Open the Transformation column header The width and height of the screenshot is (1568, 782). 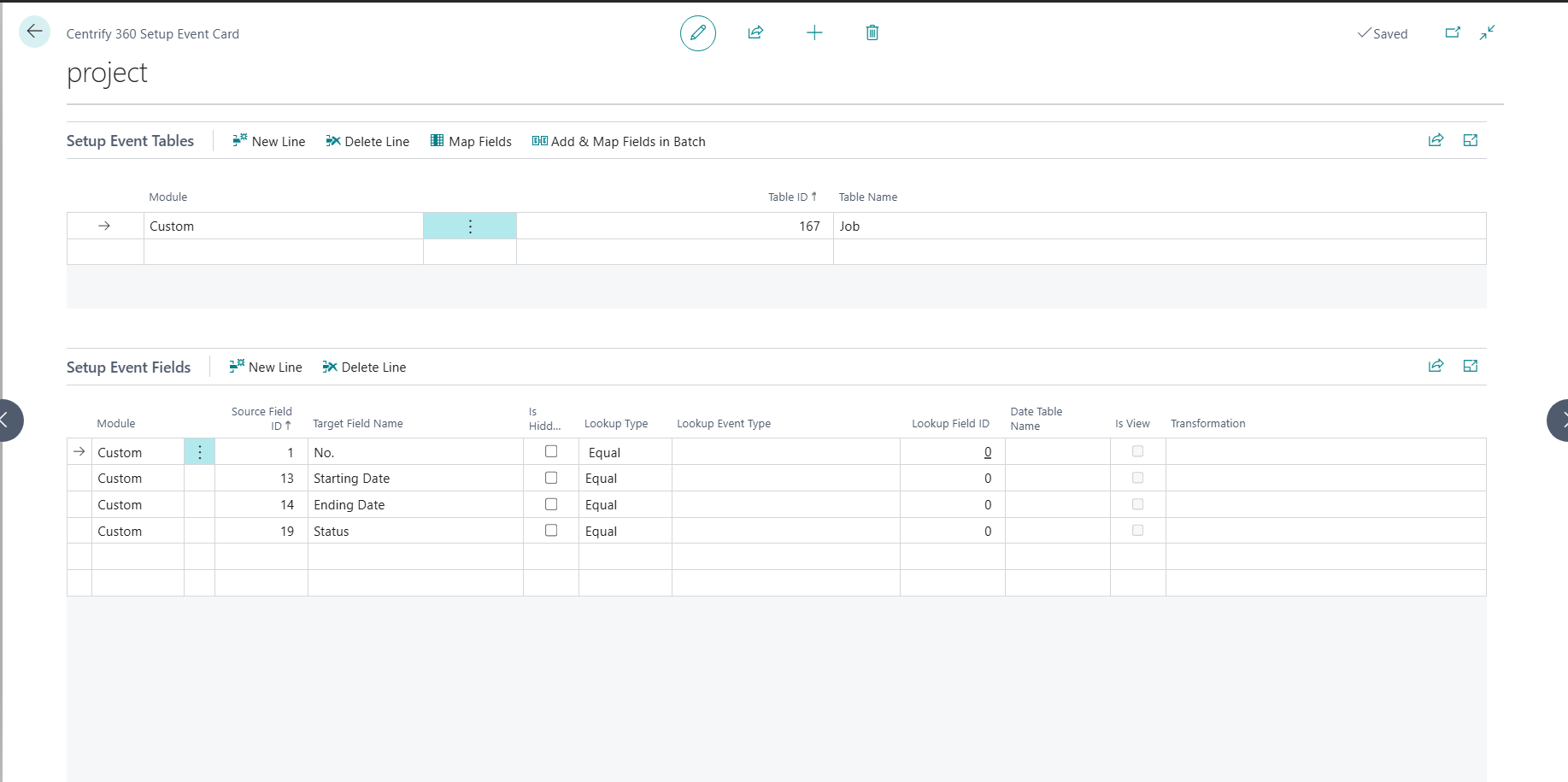[x=1207, y=423]
